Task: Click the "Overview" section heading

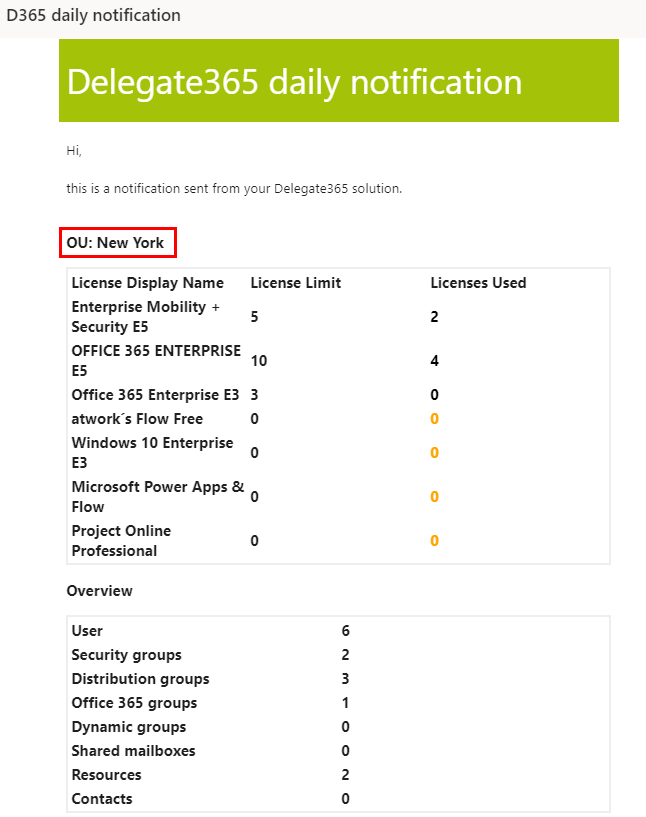Action: tap(99, 591)
